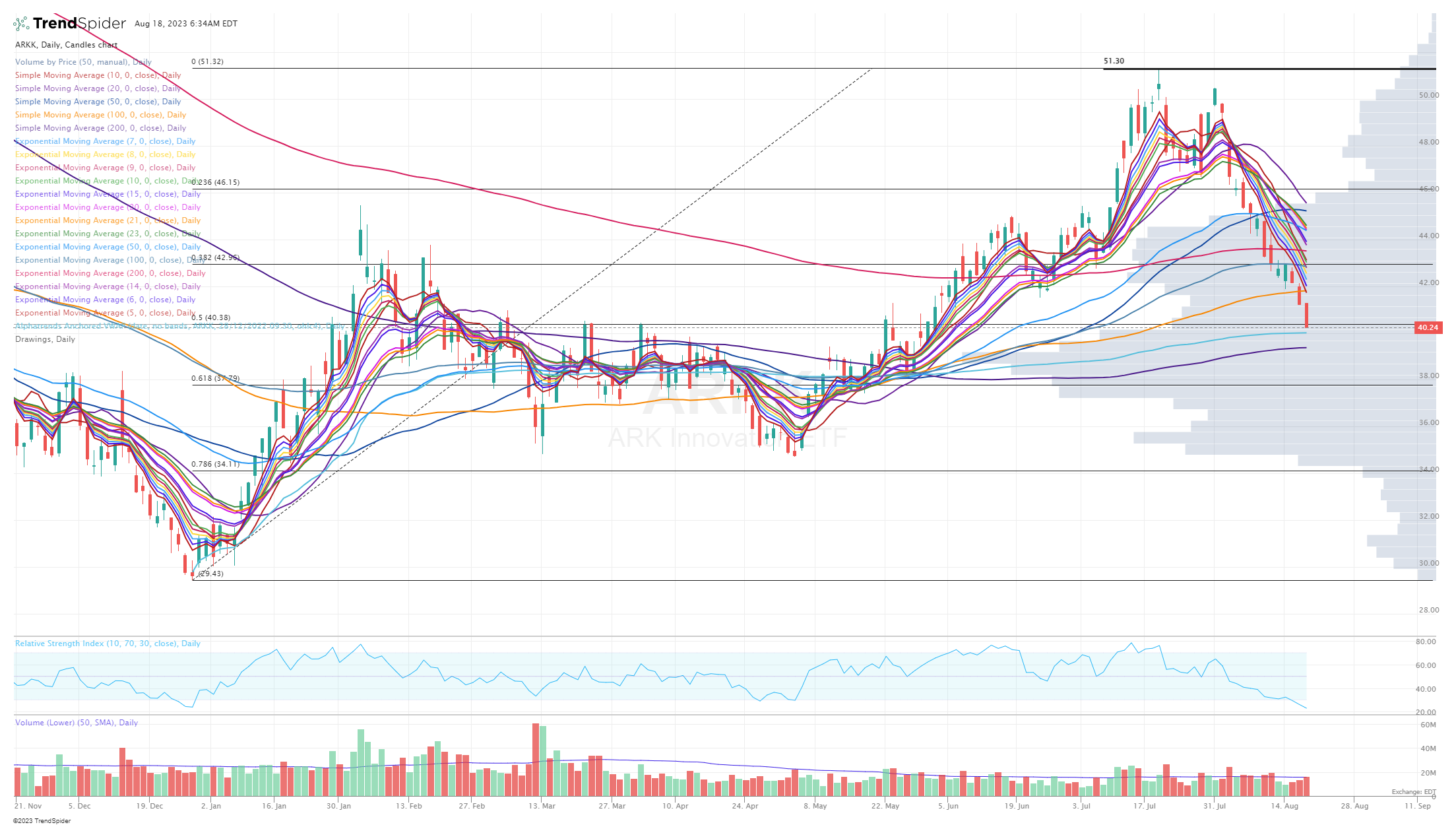Click the ©2023 TrendSpider copyright text
The width and height of the screenshot is (1456, 827).
tap(42, 821)
